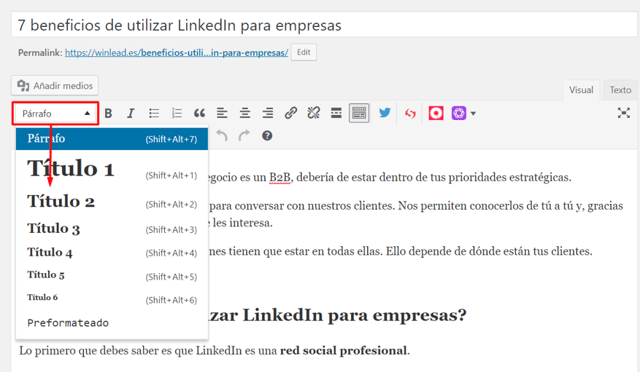Insert or edit a link
This screenshot has width=640, height=372.
click(x=291, y=113)
